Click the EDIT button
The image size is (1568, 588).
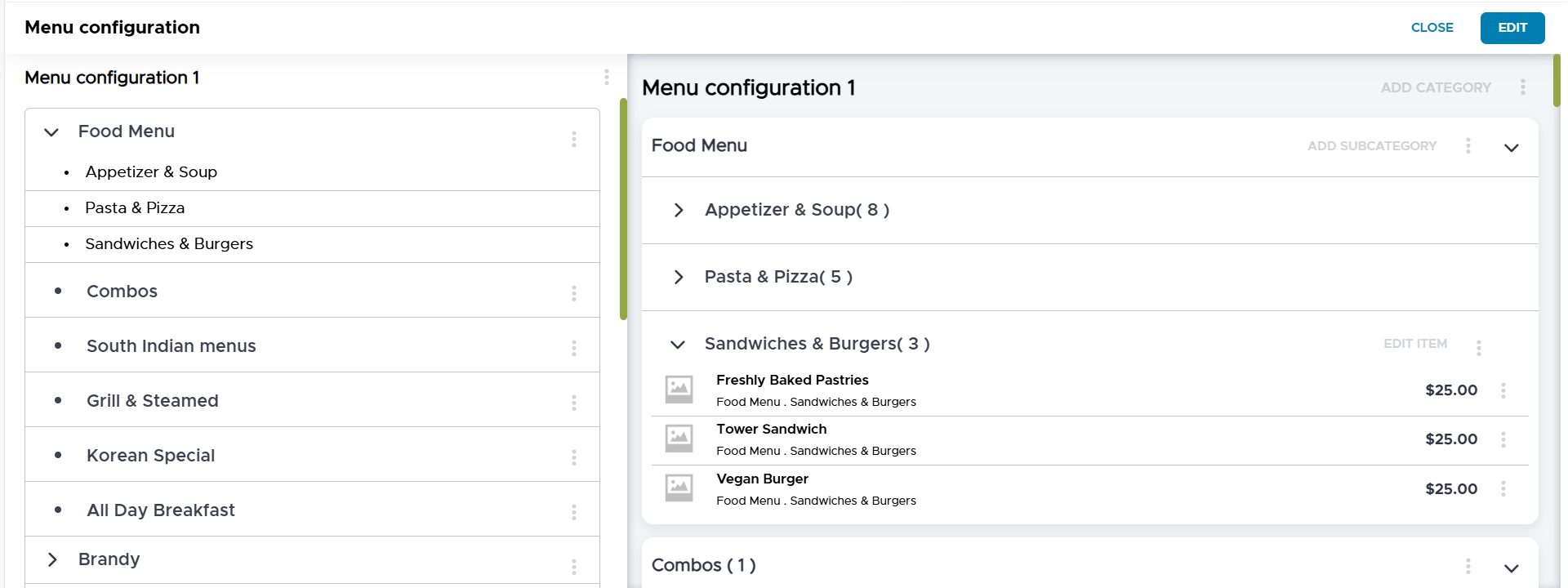[1512, 28]
